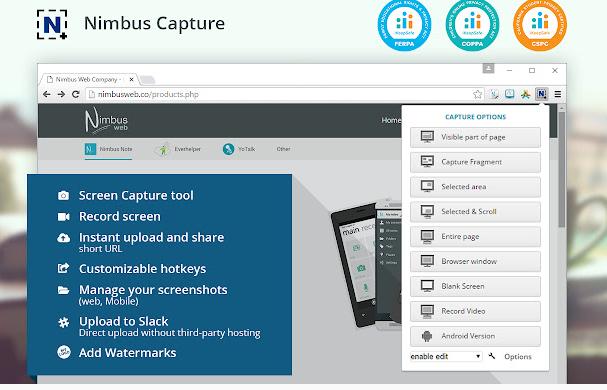Choose Capture Fragment option

point(475,162)
